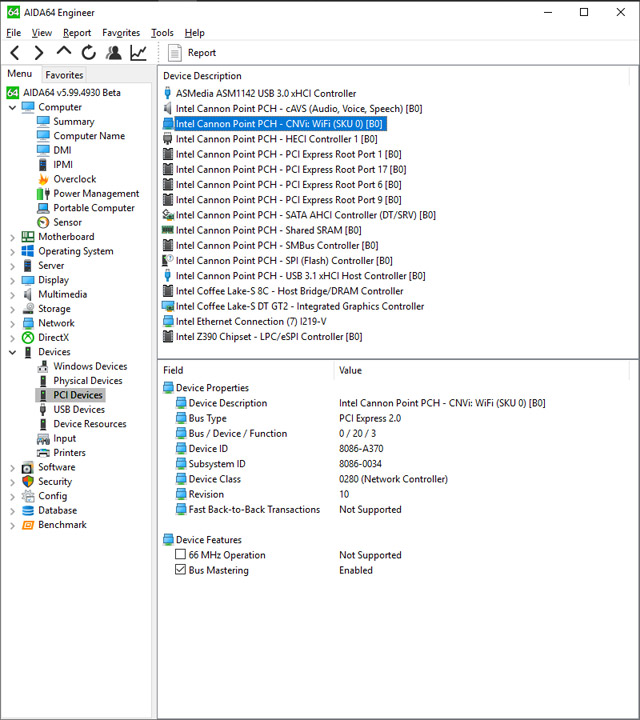Go forward with the right arrow toolbar icon

coord(39,53)
